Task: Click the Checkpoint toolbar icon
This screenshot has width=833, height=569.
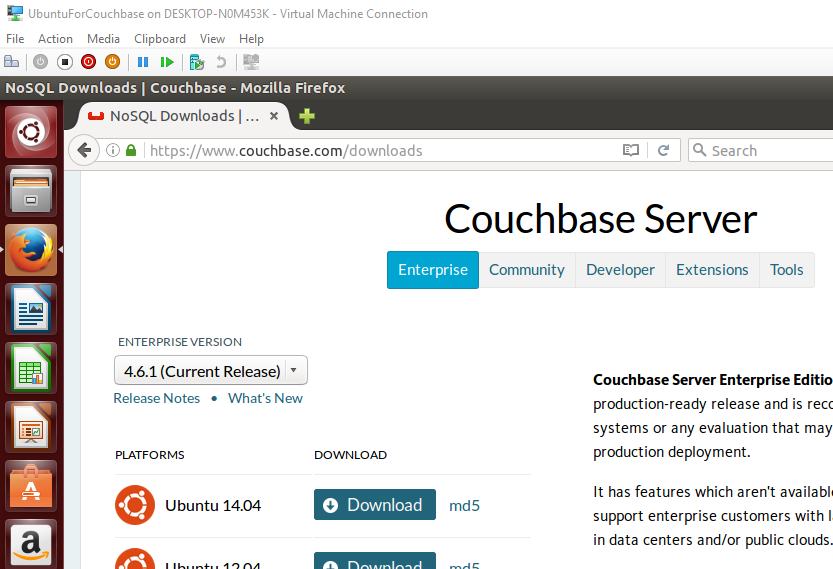Action: click(x=197, y=62)
